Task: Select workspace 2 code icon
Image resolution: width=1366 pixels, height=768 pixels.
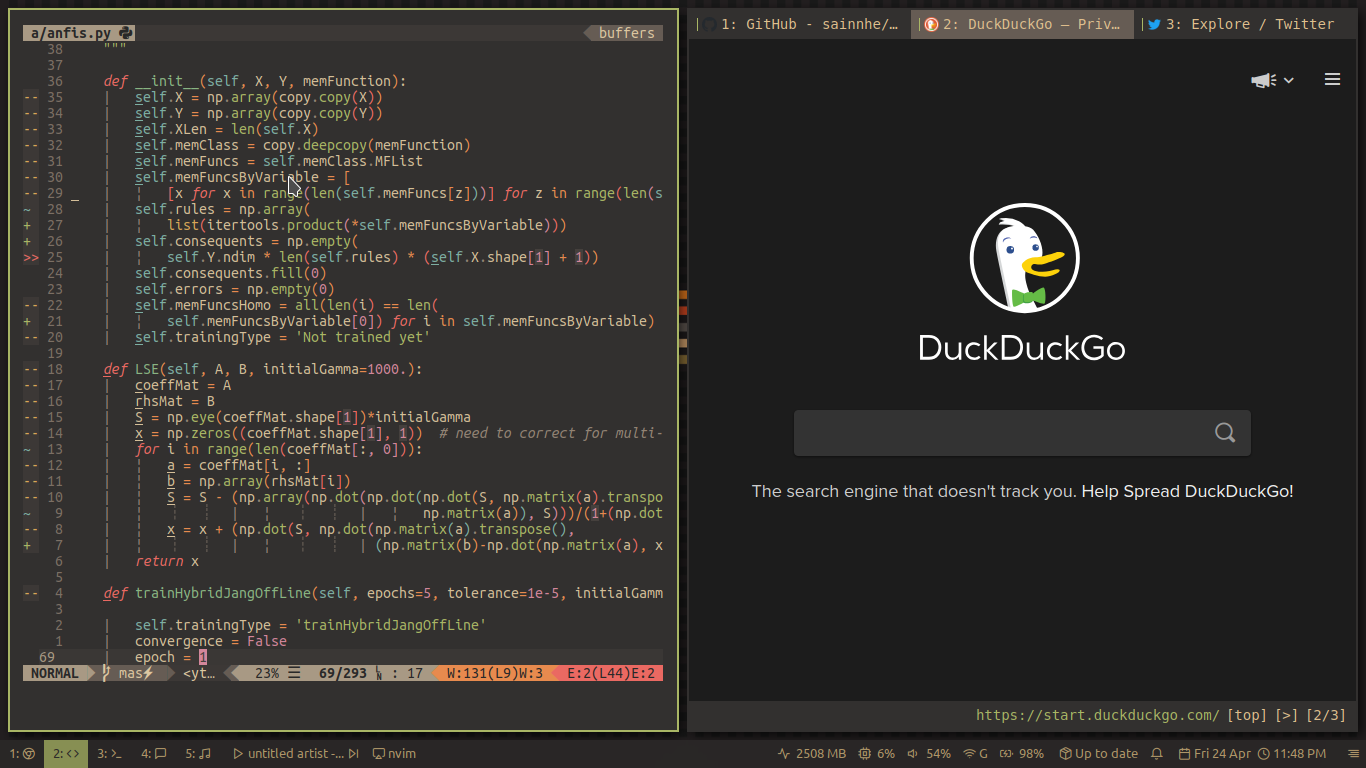Action: tap(66, 753)
